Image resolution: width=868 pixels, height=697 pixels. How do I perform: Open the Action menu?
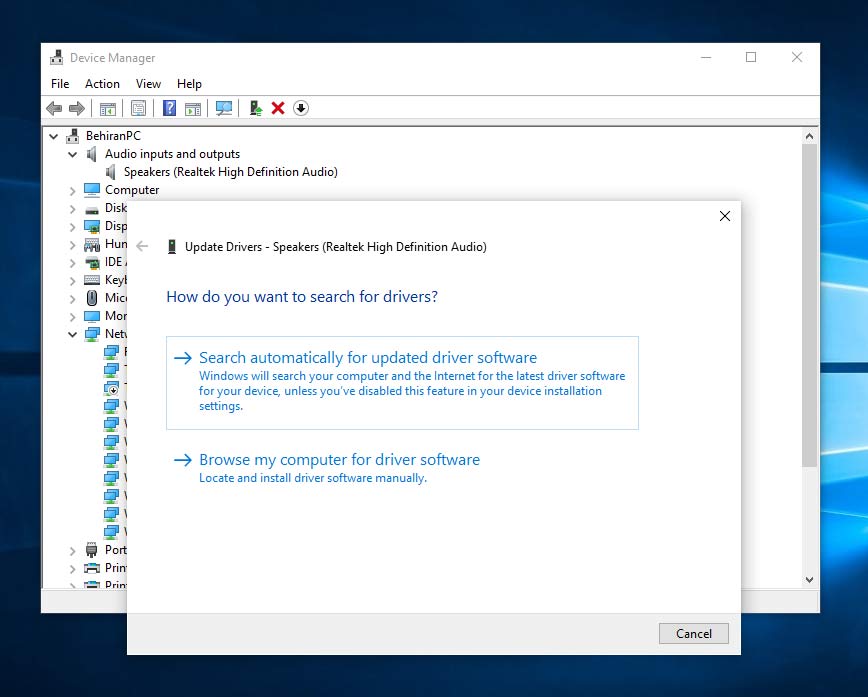coord(102,84)
